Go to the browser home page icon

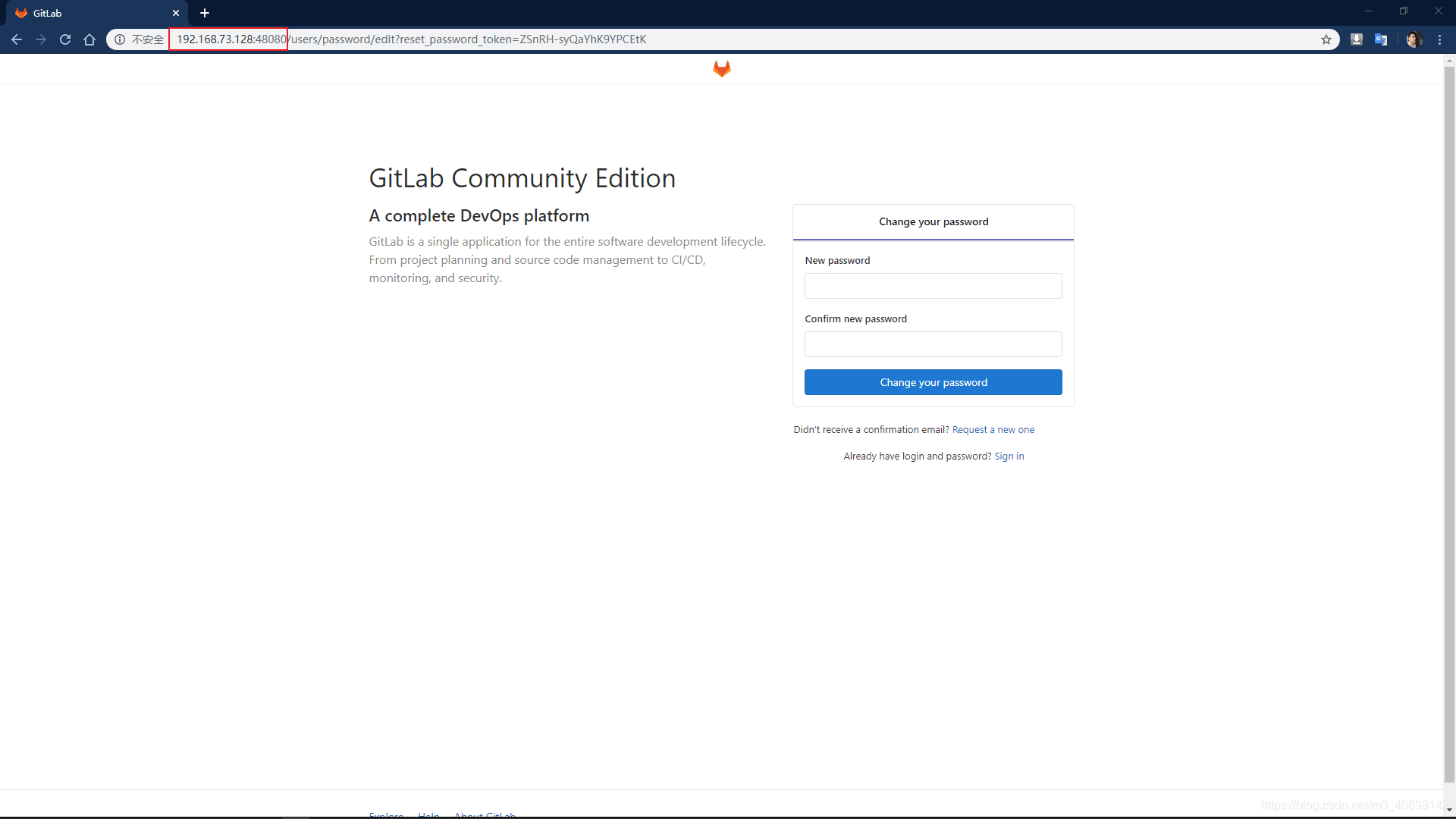click(x=89, y=39)
